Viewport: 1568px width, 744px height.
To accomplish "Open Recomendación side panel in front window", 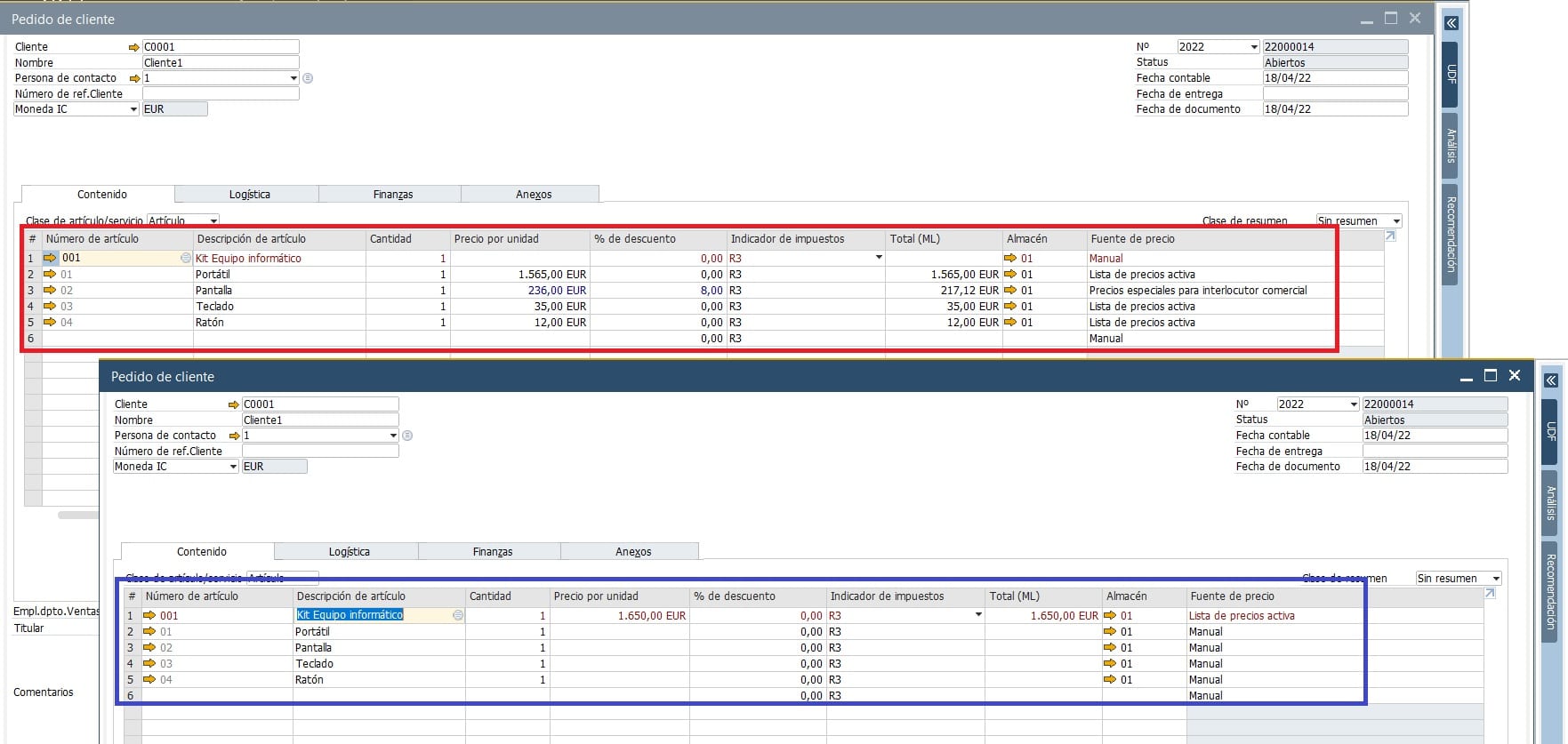I will click(1550, 592).
